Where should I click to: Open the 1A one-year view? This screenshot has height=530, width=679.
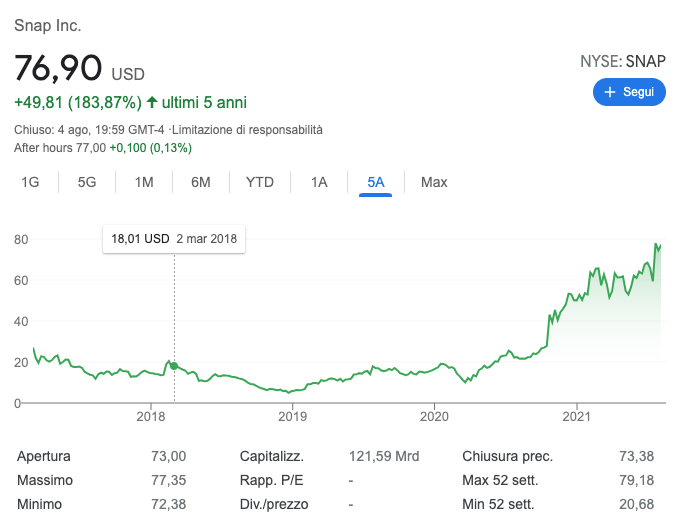tap(319, 182)
